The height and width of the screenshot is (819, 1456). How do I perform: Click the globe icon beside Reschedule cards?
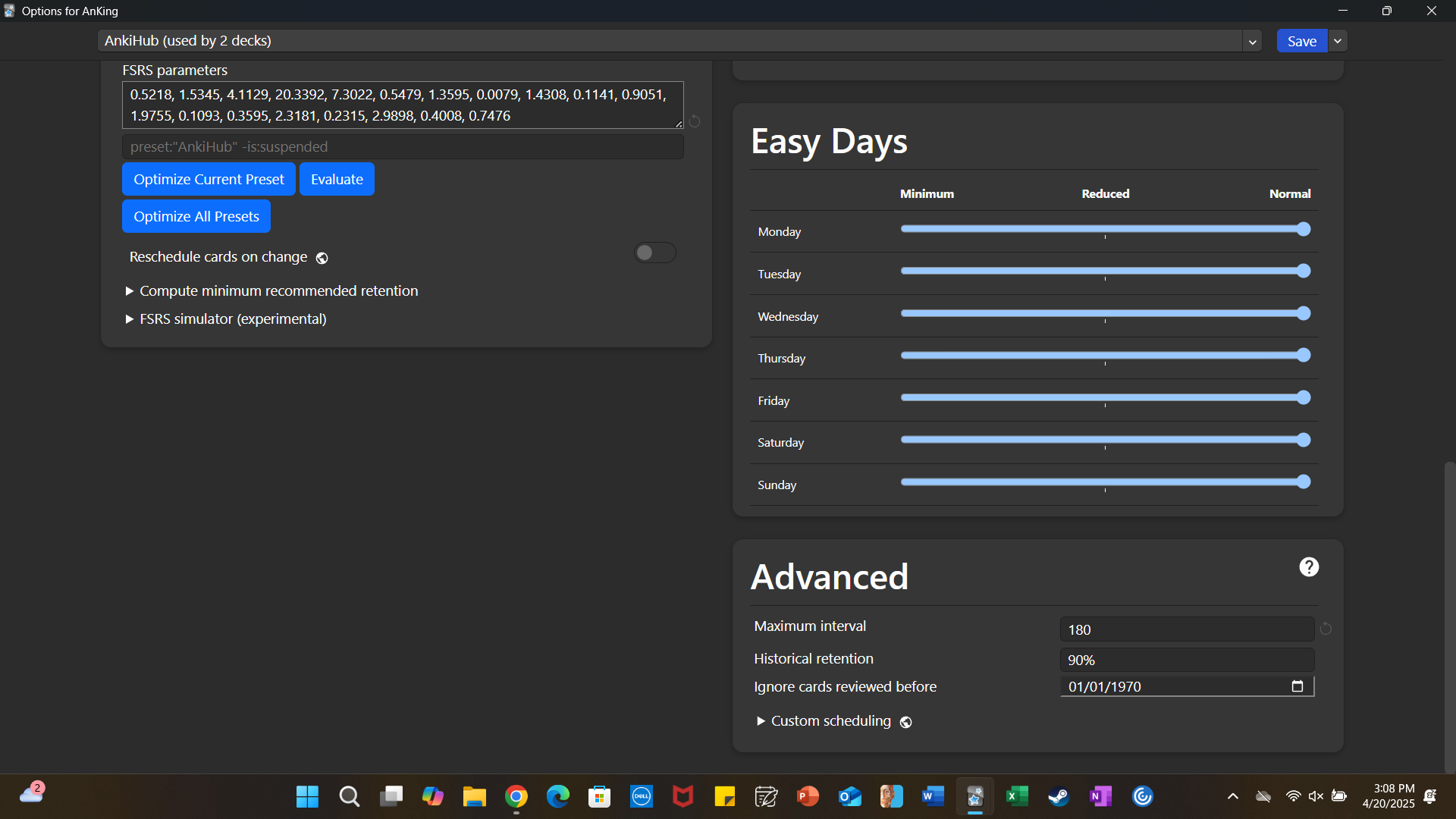point(322,259)
